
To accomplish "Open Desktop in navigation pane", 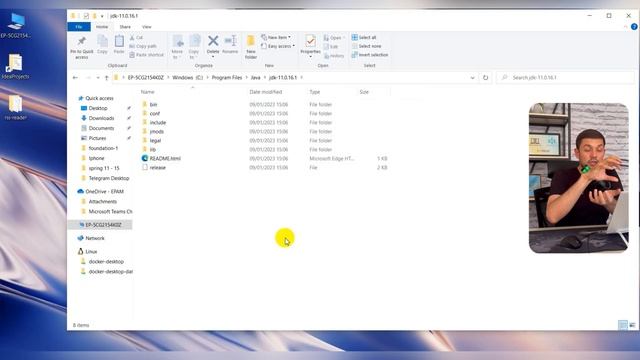I will point(98,108).
